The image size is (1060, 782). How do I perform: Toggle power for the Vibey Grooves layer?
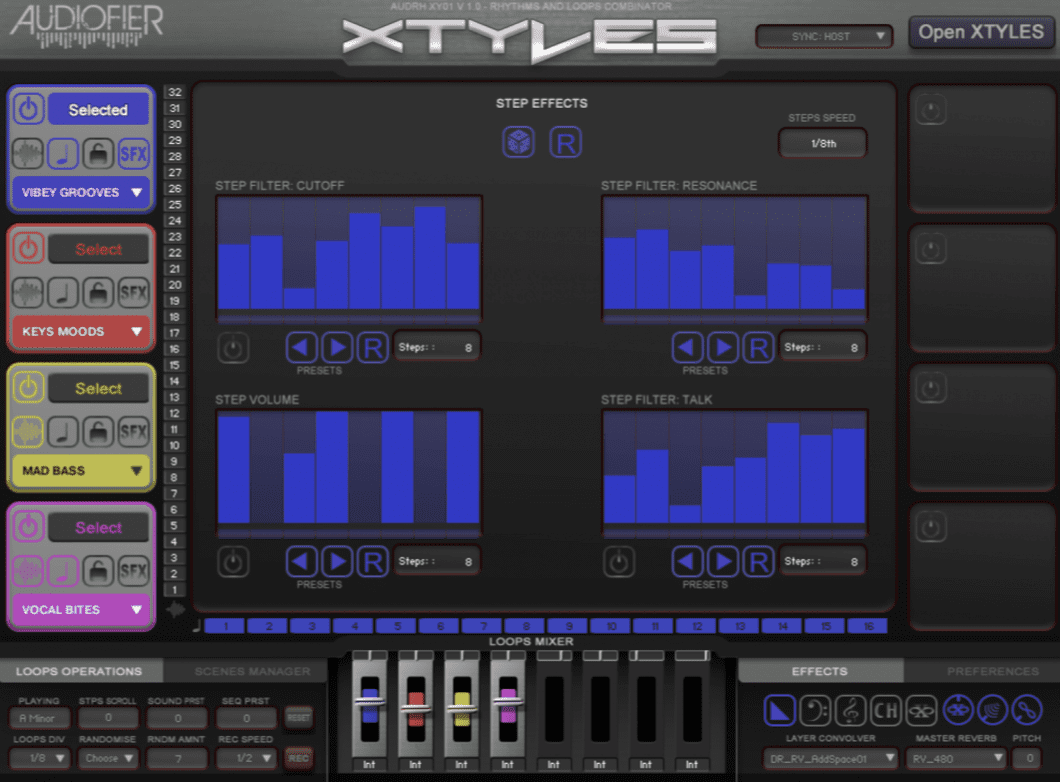click(x=28, y=109)
